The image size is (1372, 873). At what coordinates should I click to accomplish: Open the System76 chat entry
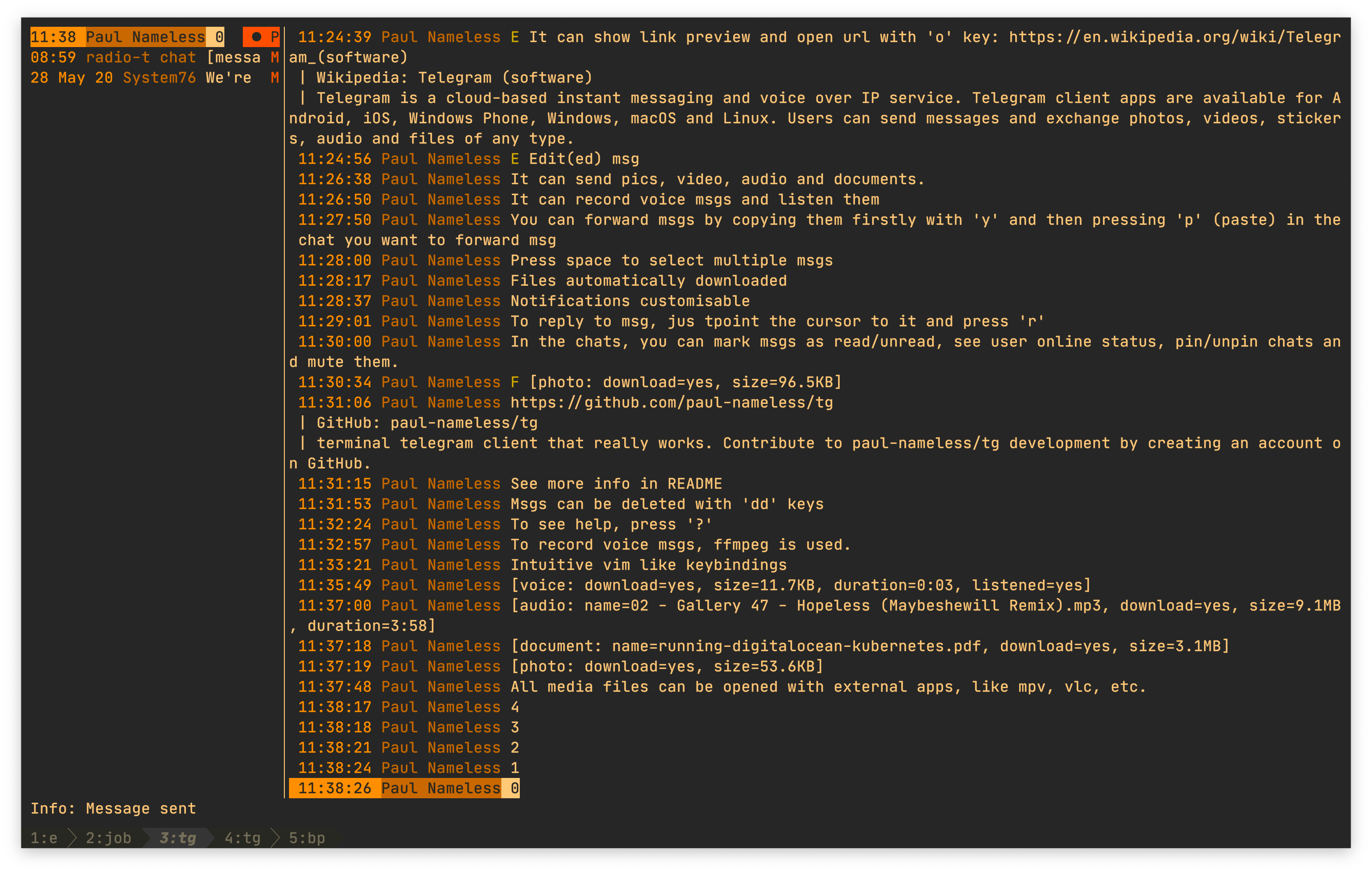tap(155, 78)
